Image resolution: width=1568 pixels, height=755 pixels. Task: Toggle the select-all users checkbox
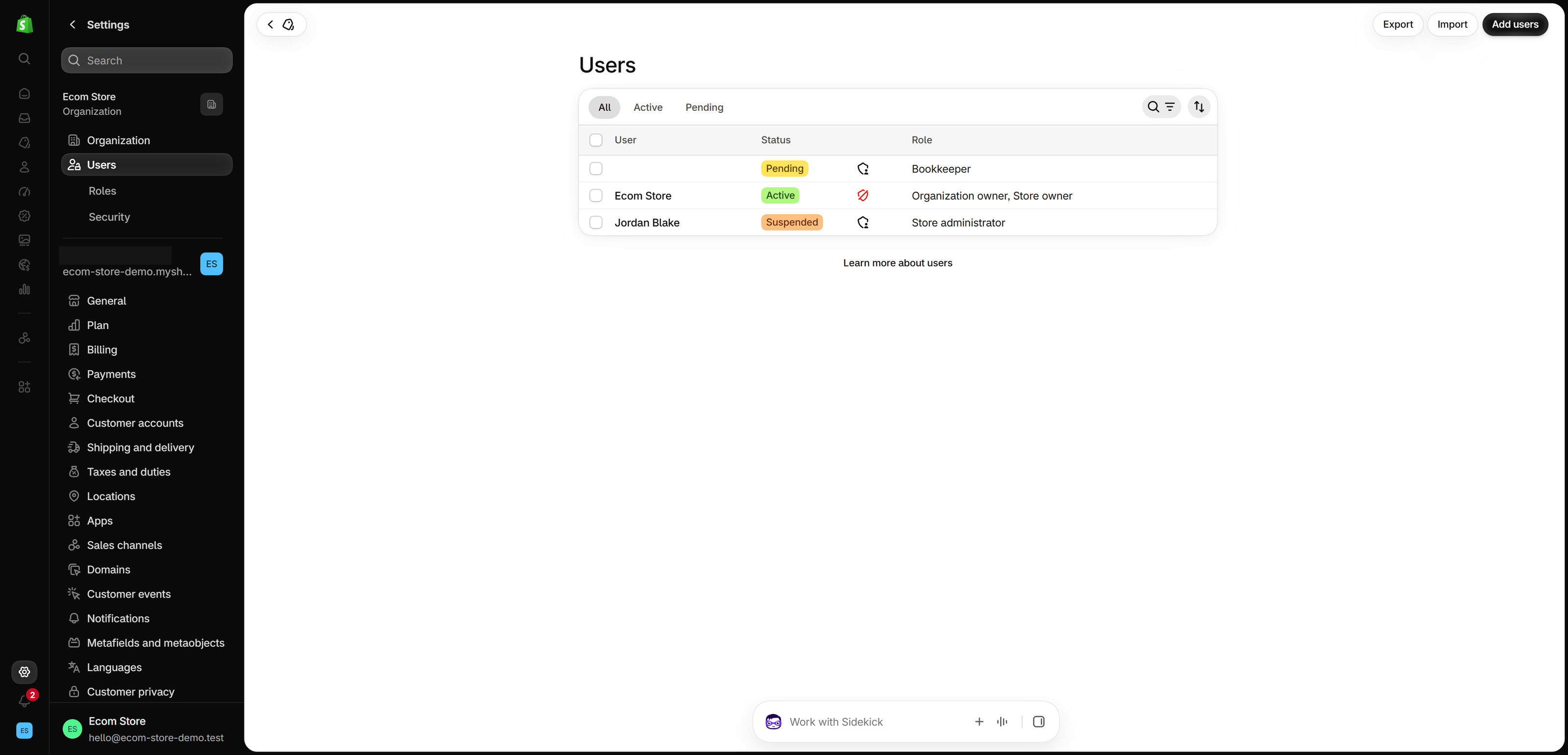(x=596, y=140)
